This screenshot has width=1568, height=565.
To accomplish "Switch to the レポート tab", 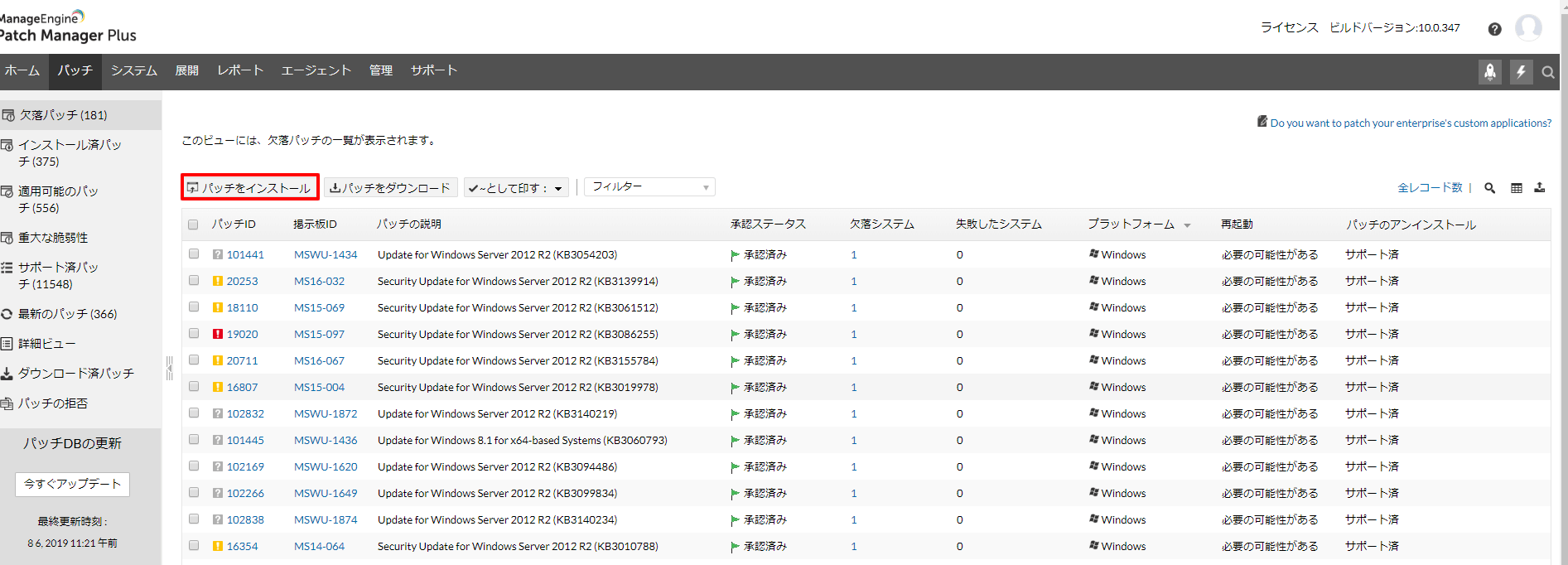I will 240,71.
